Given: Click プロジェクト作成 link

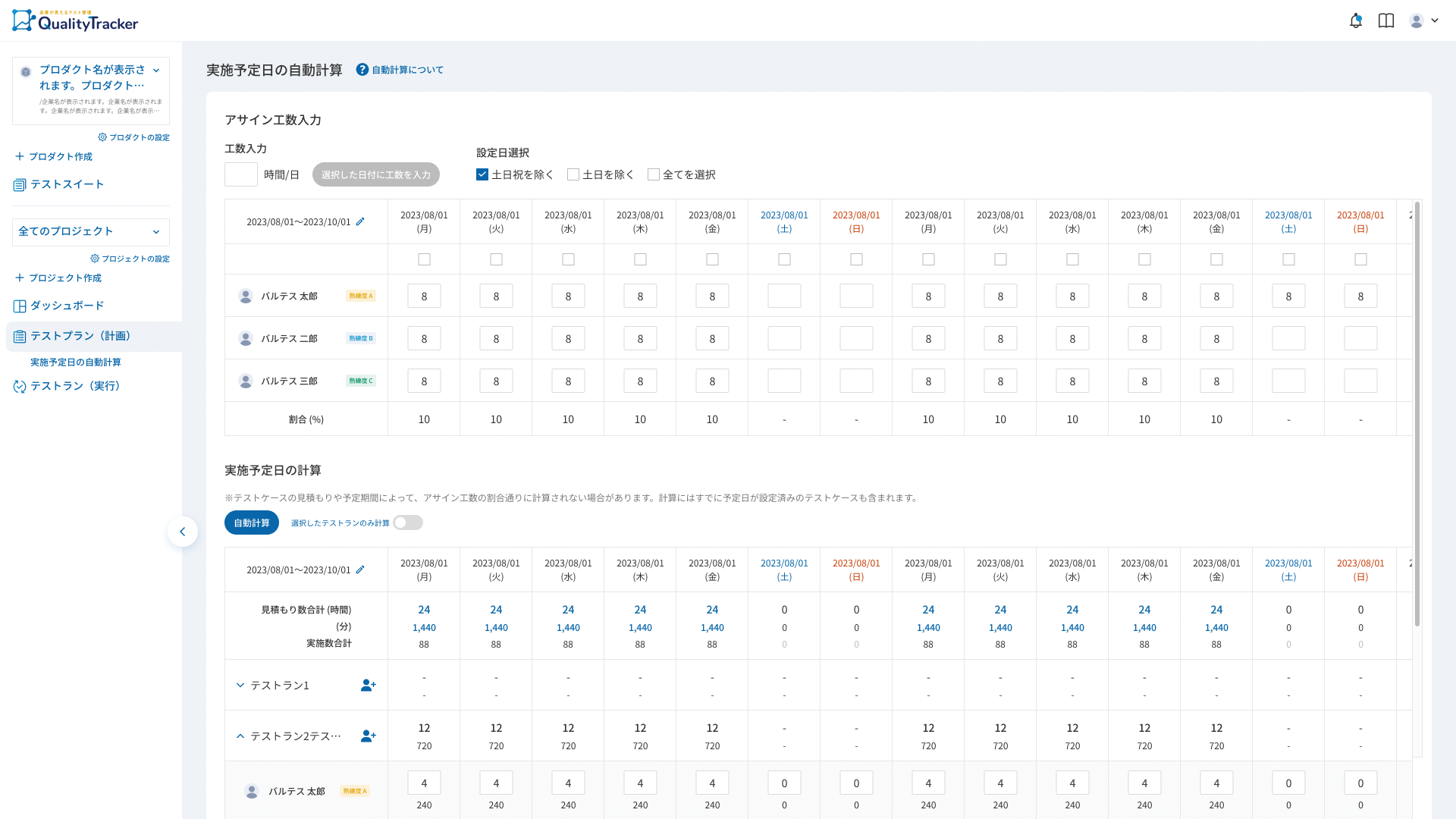Looking at the screenshot, I should coord(65,278).
